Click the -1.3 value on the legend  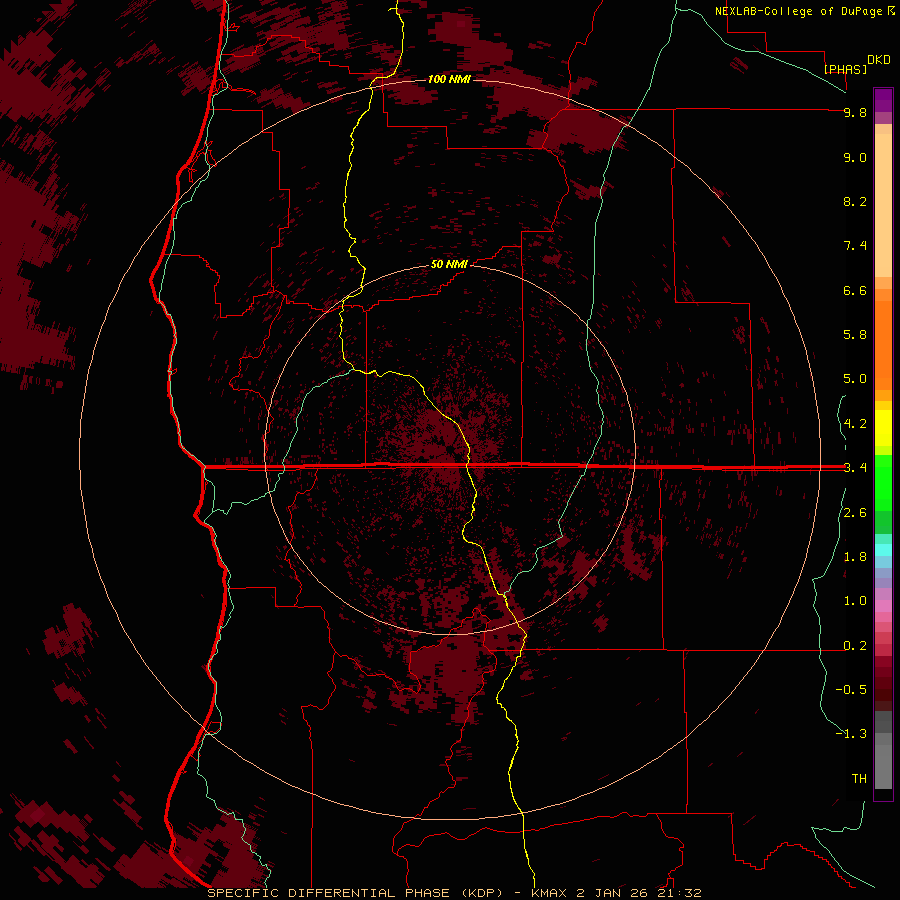851,734
